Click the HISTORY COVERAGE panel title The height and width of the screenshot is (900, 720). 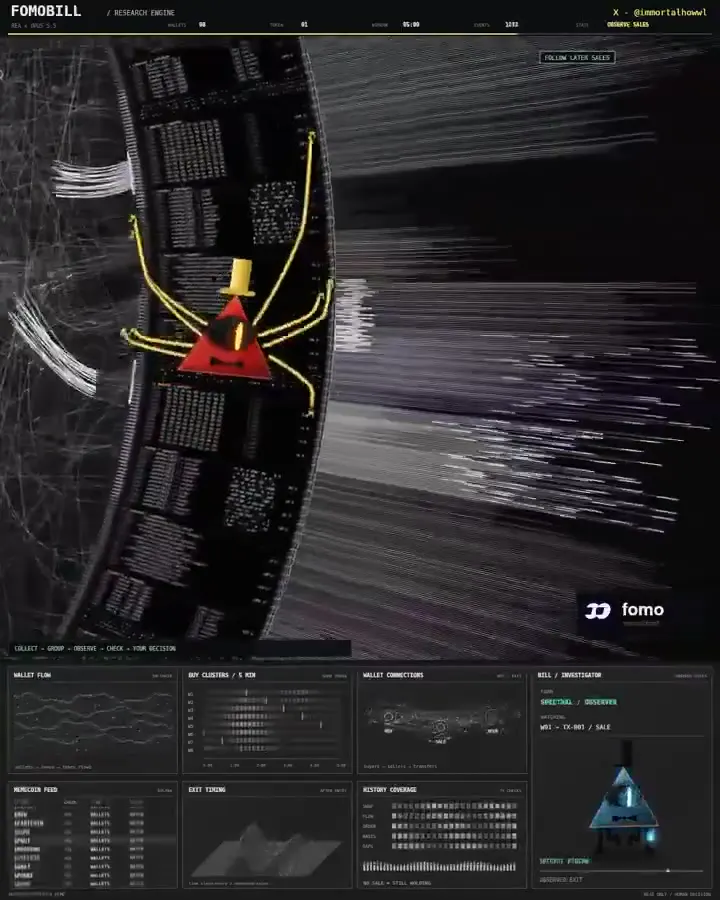click(x=390, y=790)
